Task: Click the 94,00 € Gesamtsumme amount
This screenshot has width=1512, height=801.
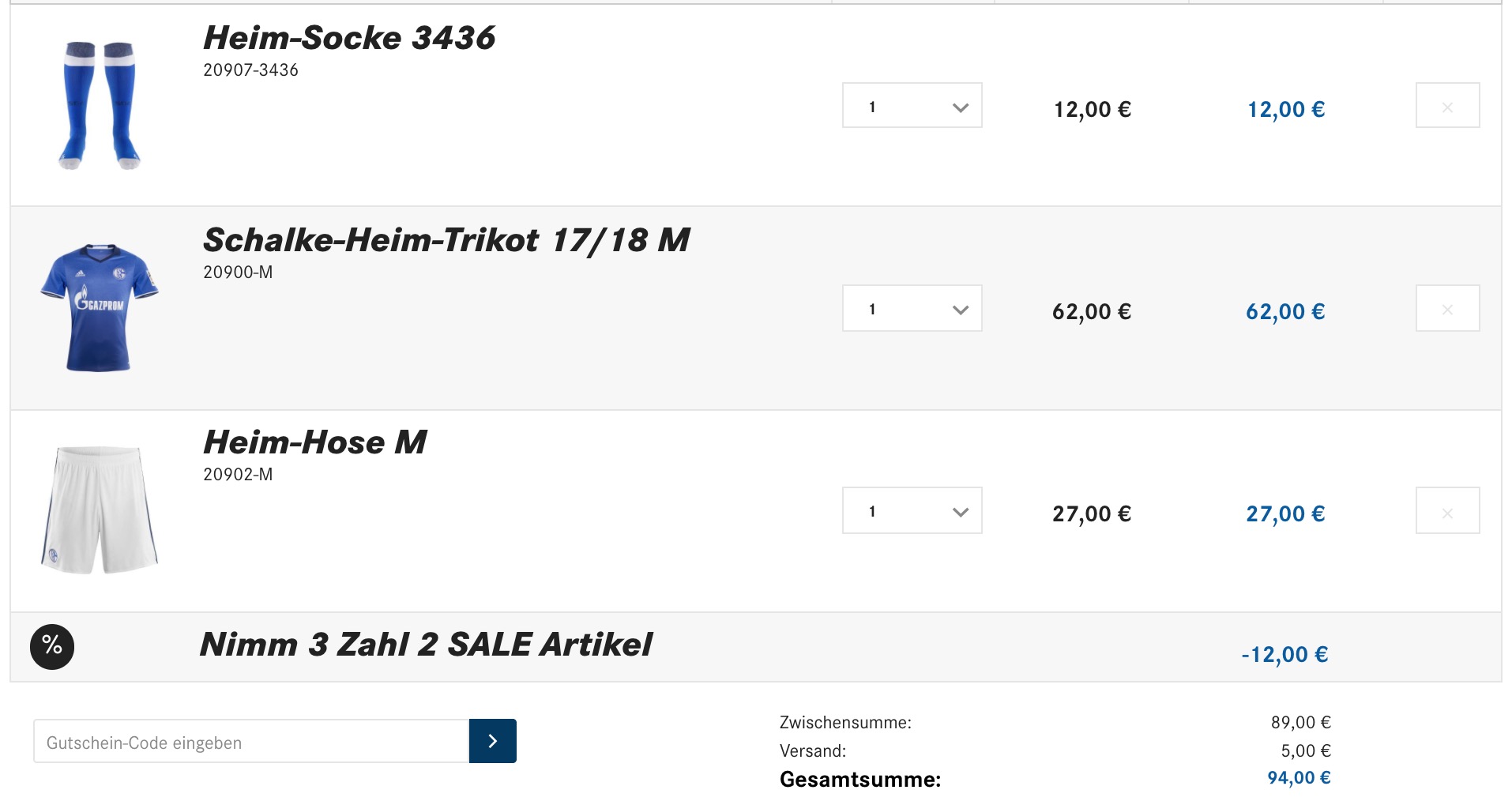Action: [1299, 778]
